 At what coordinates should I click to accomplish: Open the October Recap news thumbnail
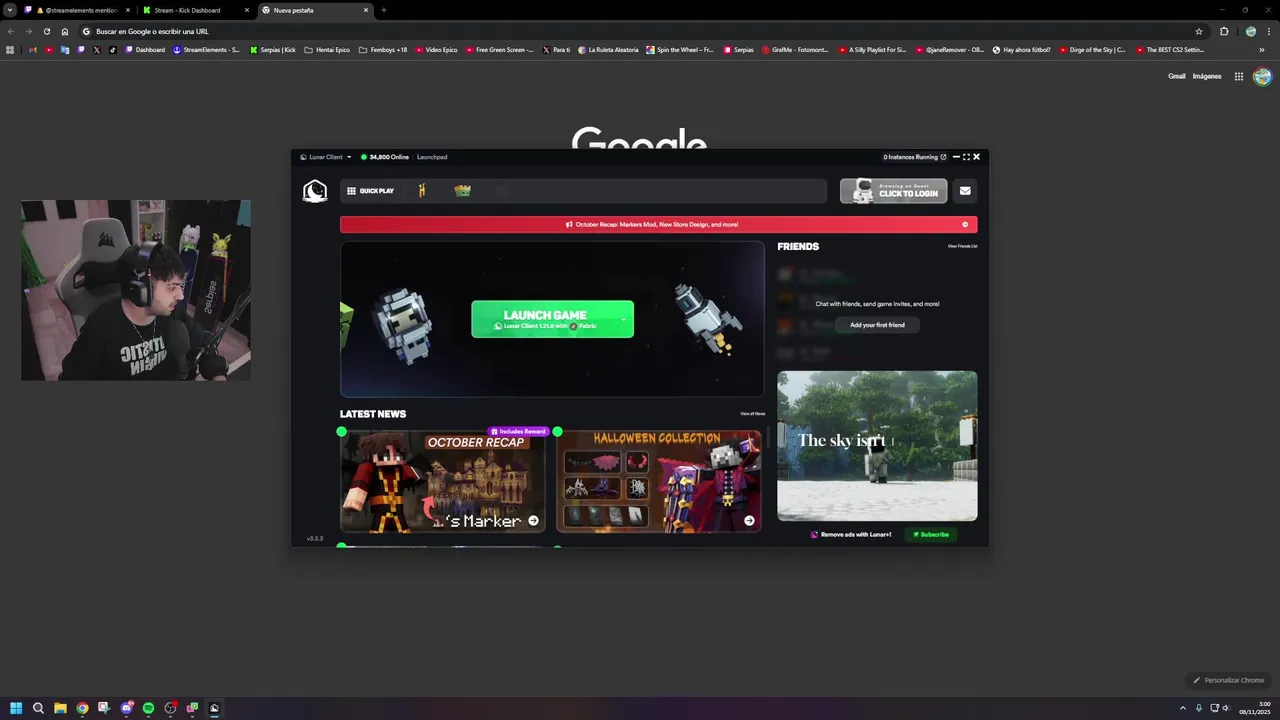coord(442,481)
